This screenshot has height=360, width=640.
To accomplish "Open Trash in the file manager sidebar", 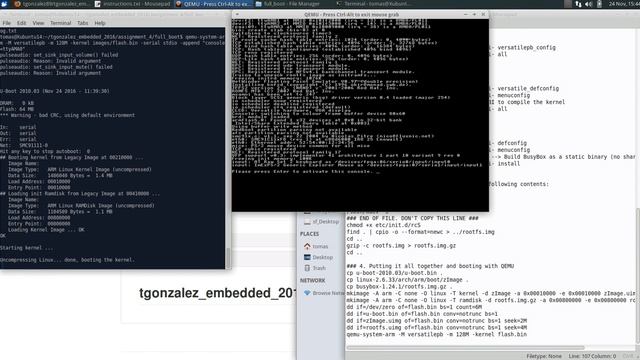I will tap(319, 268).
